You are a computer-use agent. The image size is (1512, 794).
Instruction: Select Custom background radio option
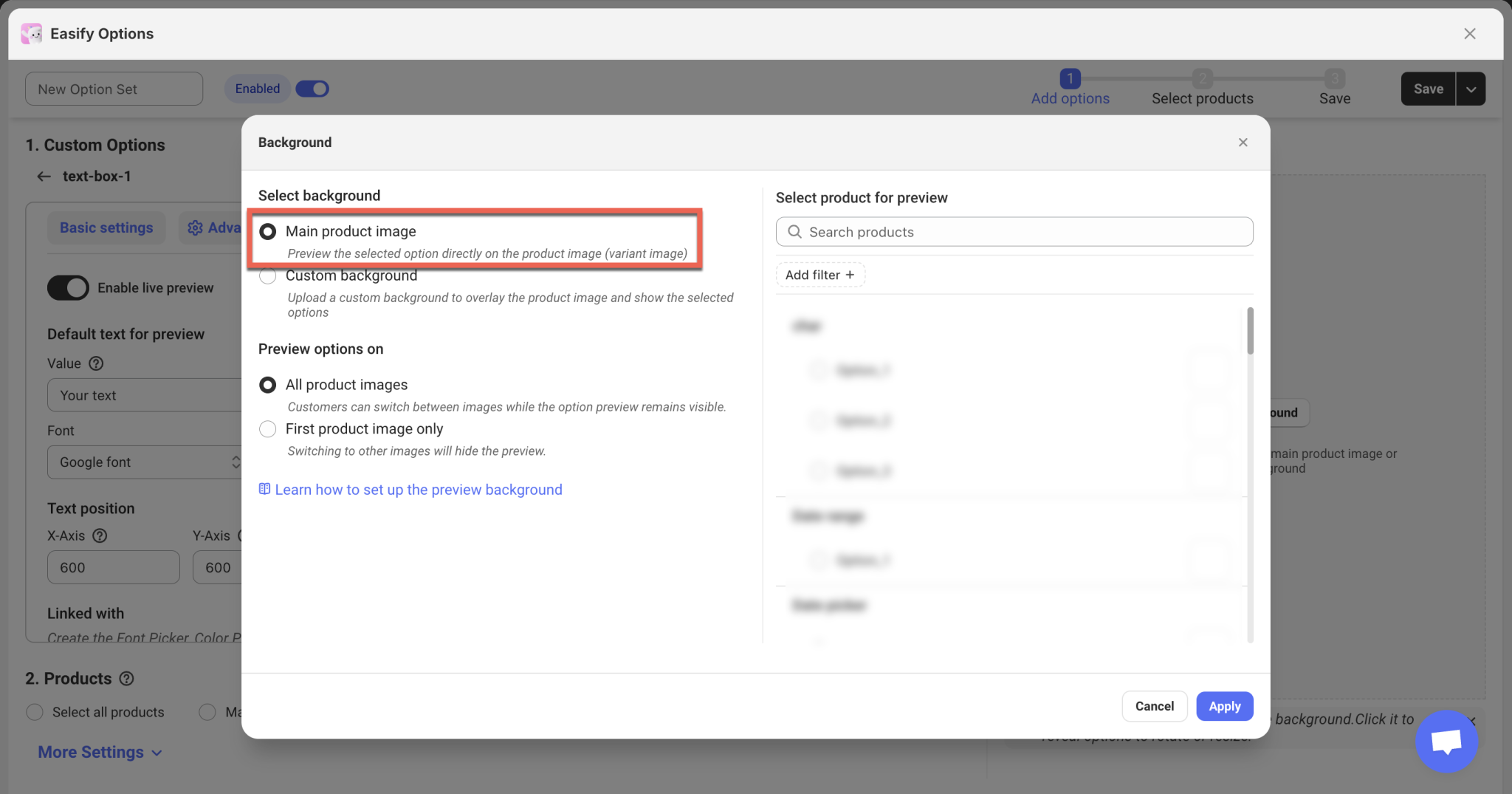(268, 276)
